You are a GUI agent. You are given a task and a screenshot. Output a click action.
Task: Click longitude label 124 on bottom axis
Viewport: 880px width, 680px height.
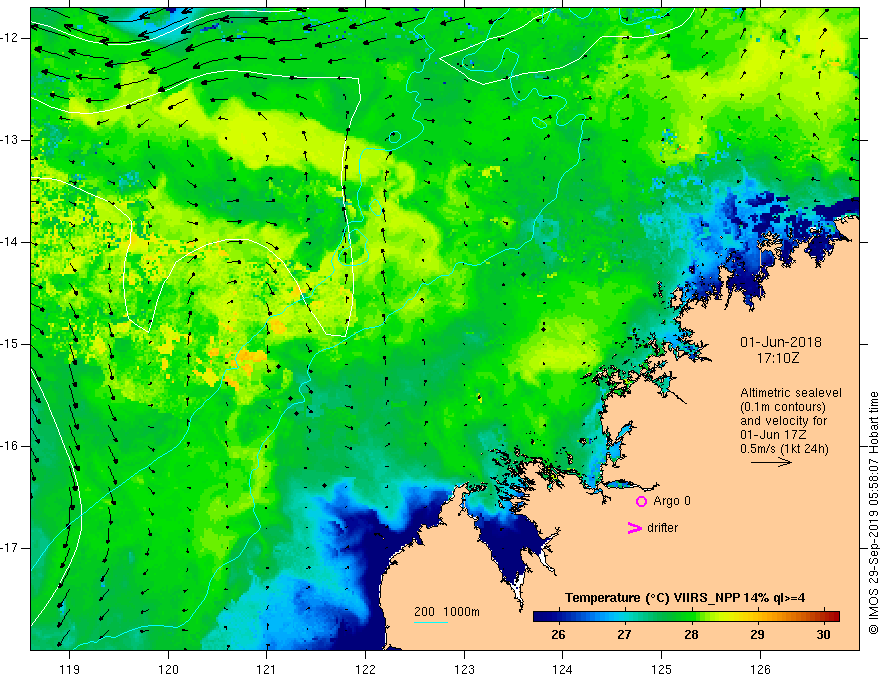click(x=563, y=669)
